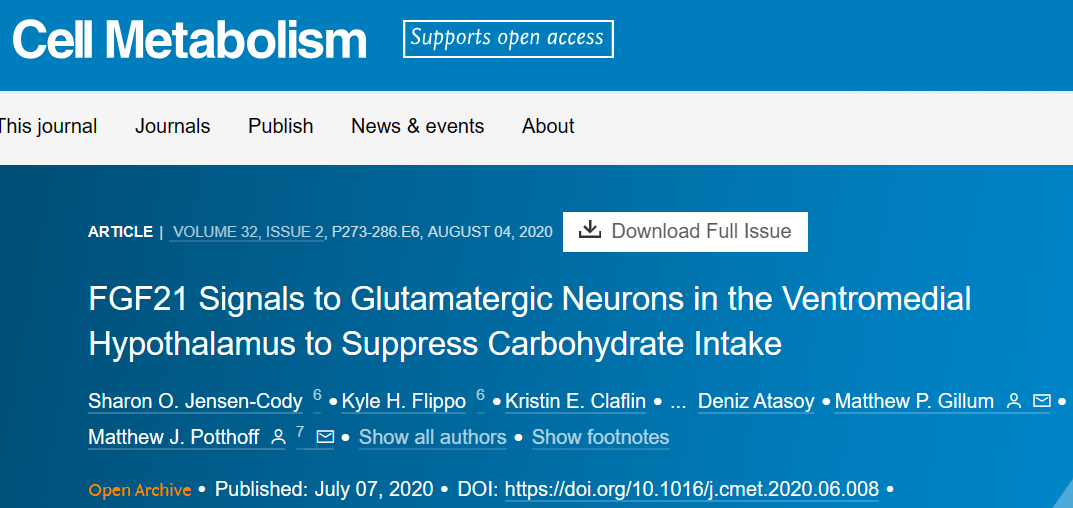Click footnote 6 beside Sharon O. Jensen-Cody
Viewport: 1073px width, 508px height.
click(x=317, y=396)
